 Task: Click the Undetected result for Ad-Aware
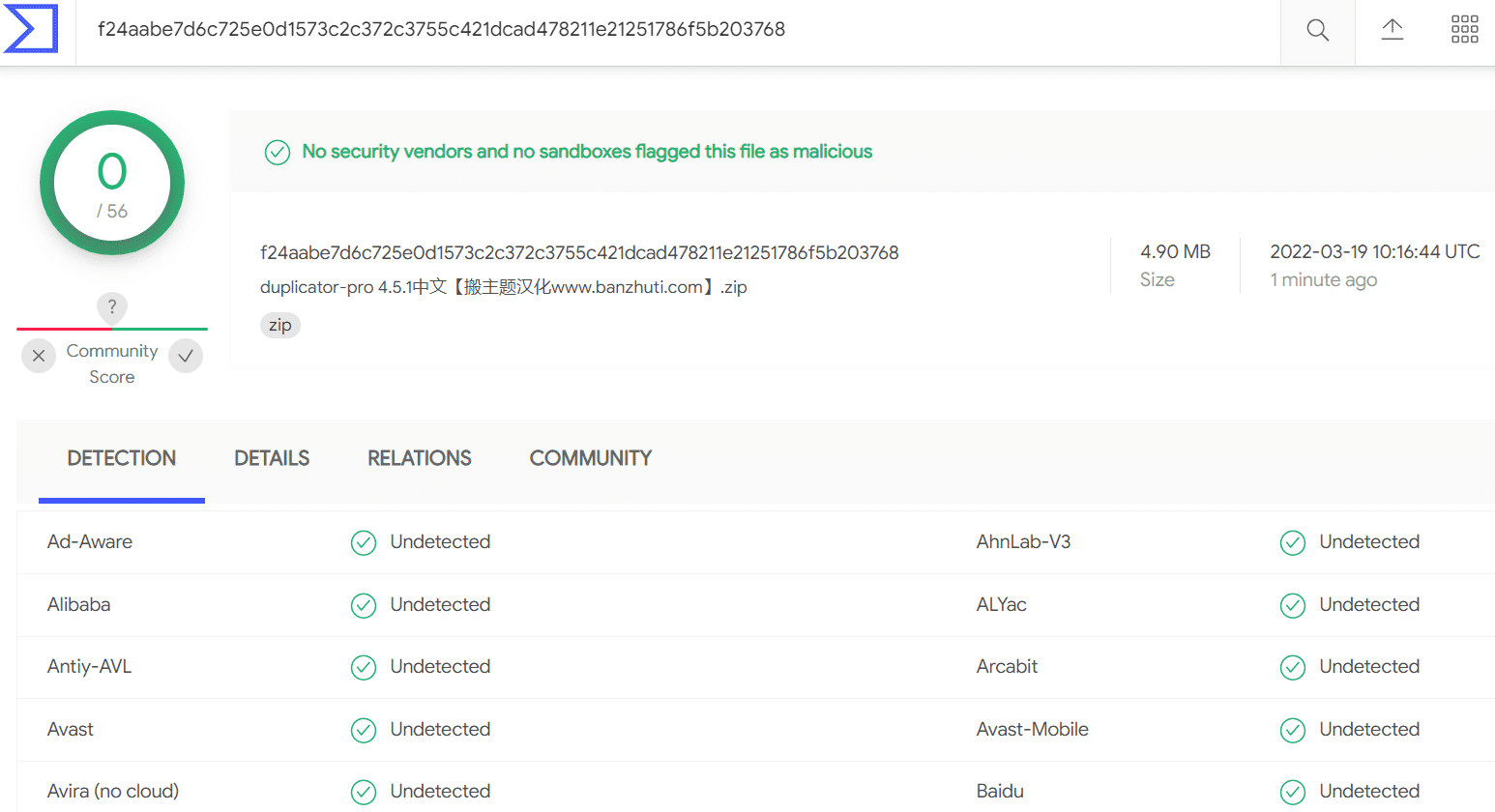(x=440, y=541)
